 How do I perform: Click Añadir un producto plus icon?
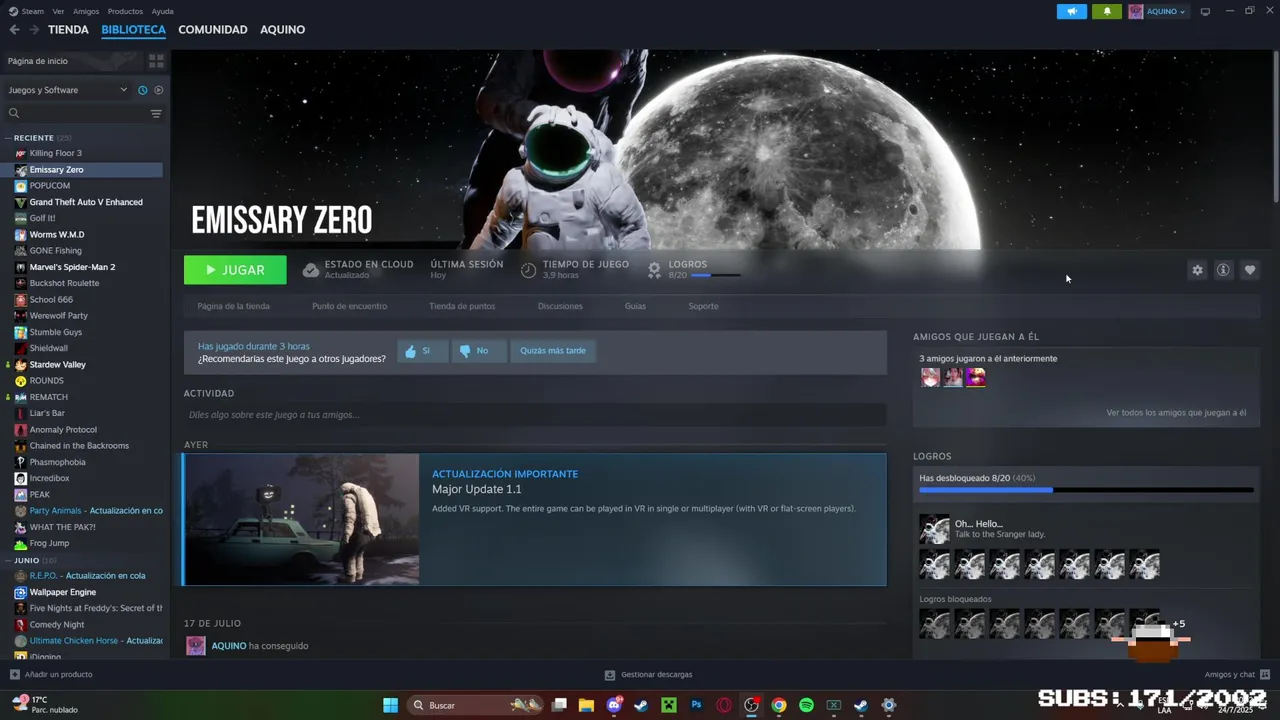click(x=14, y=675)
